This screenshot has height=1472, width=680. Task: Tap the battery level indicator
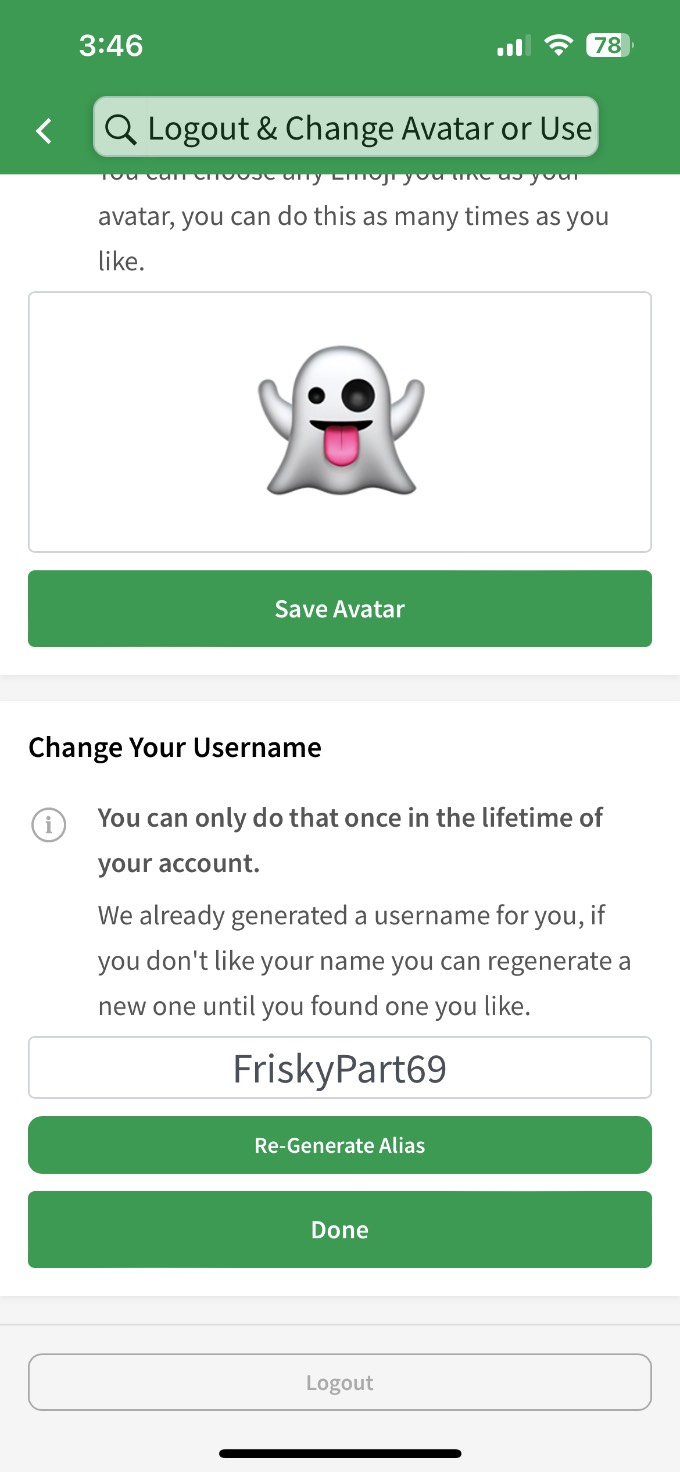tap(609, 45)
